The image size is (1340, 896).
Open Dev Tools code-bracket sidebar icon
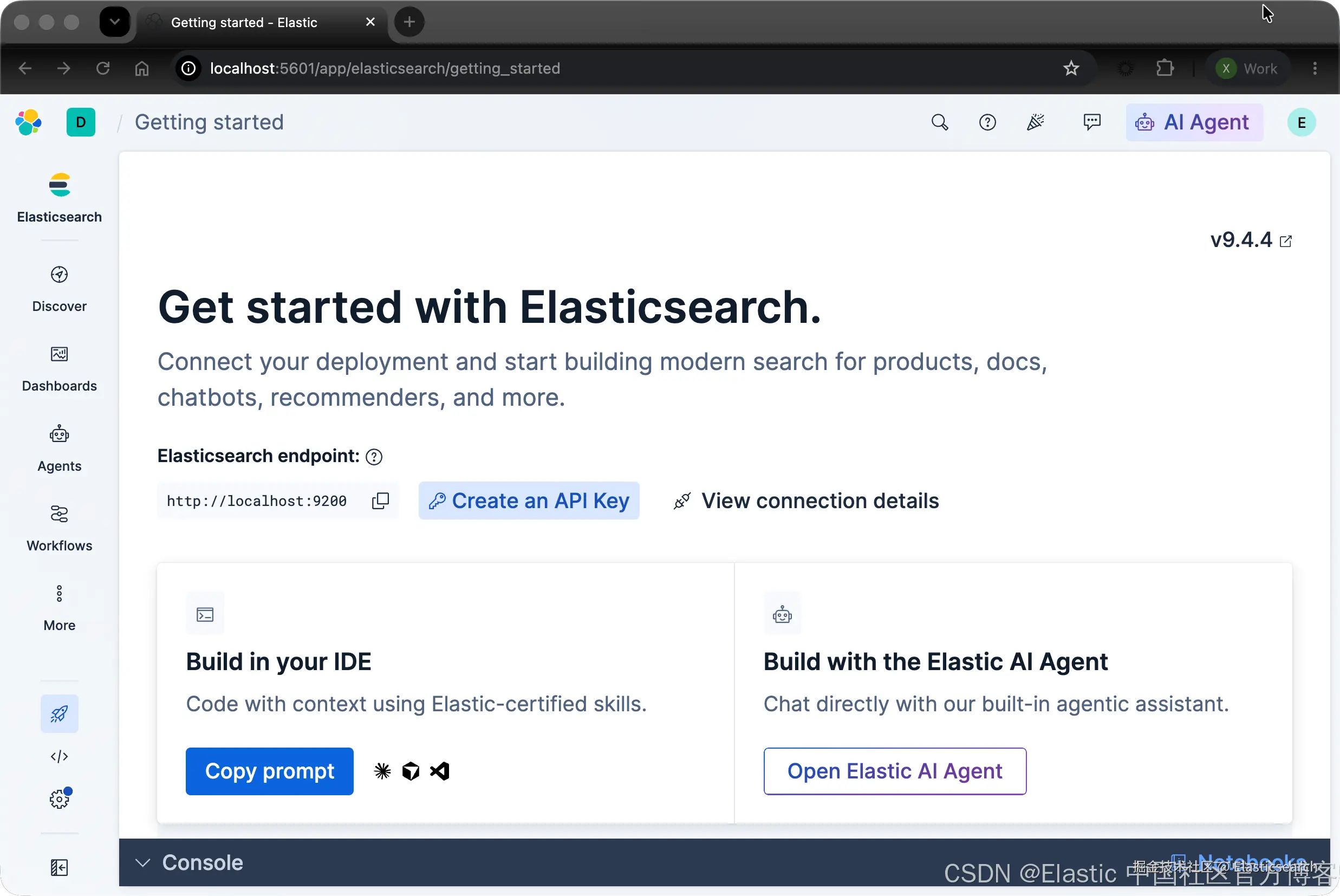click(x=60, y=757)
